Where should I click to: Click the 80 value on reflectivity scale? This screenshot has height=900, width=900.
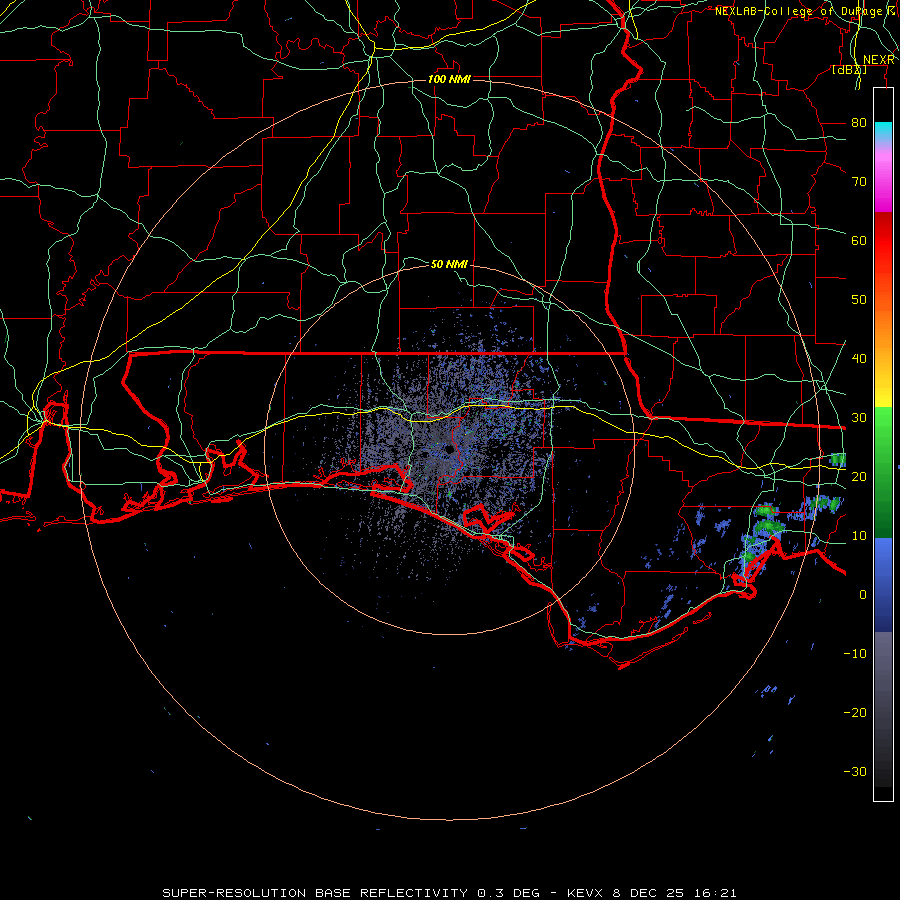(x=859, y=123)
